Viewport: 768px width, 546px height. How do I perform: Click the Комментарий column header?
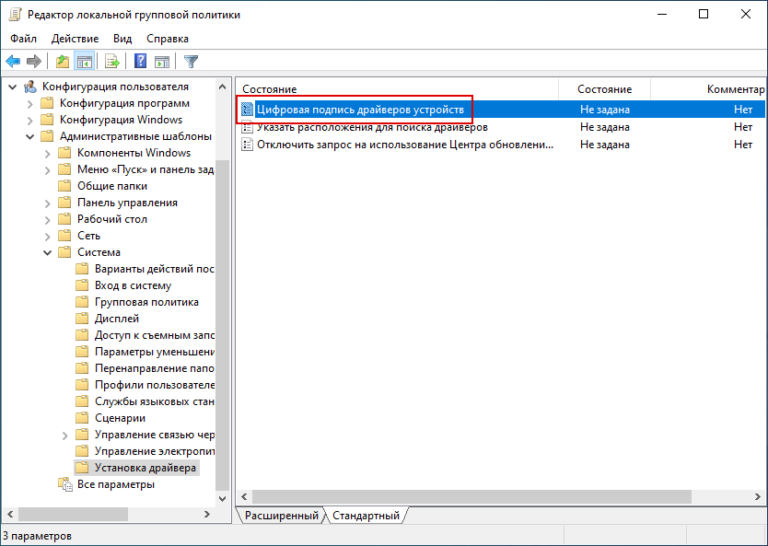coord(735,89)
